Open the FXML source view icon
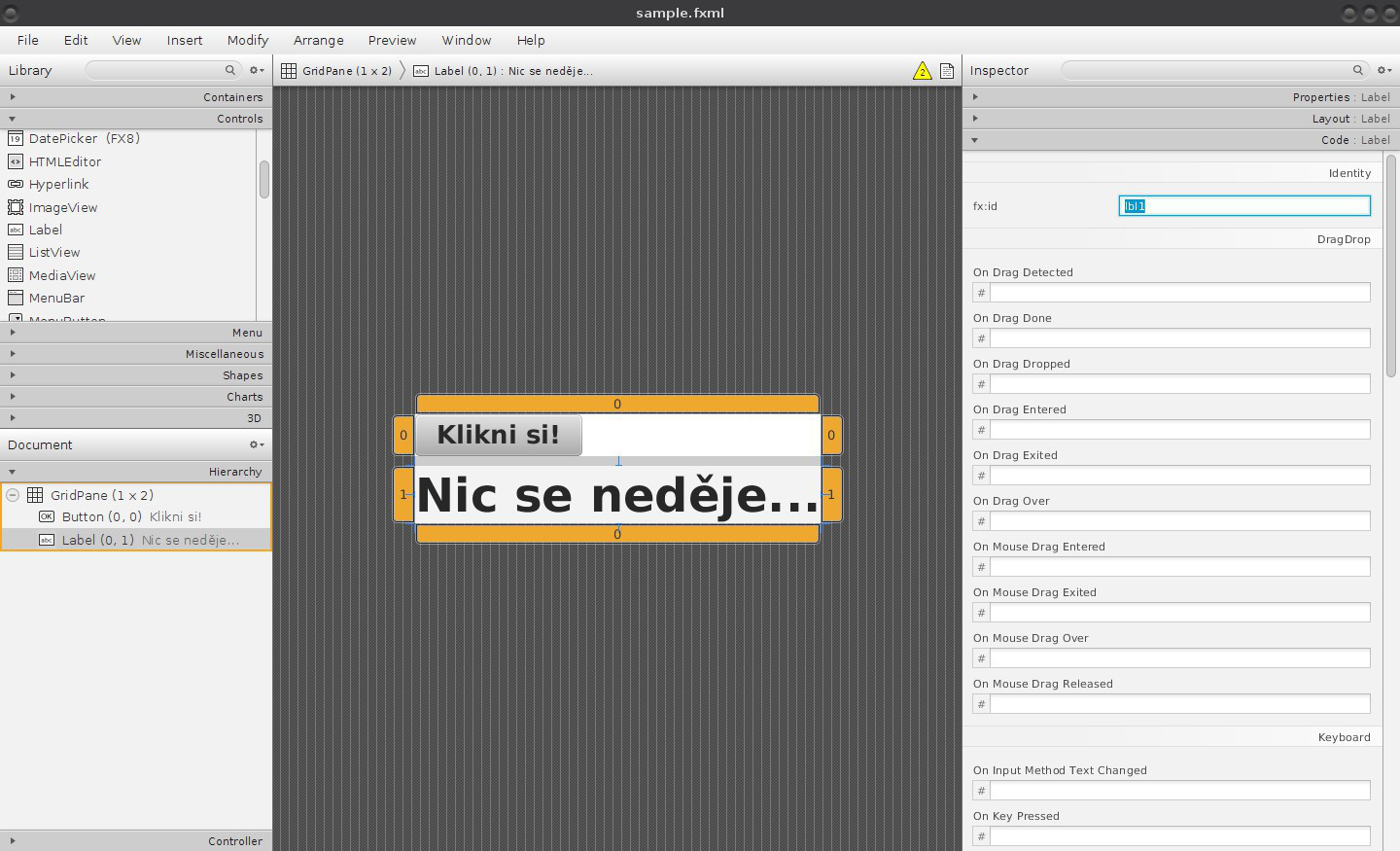The height and width of the screenshot is (851, 1400). coord(946,70)
